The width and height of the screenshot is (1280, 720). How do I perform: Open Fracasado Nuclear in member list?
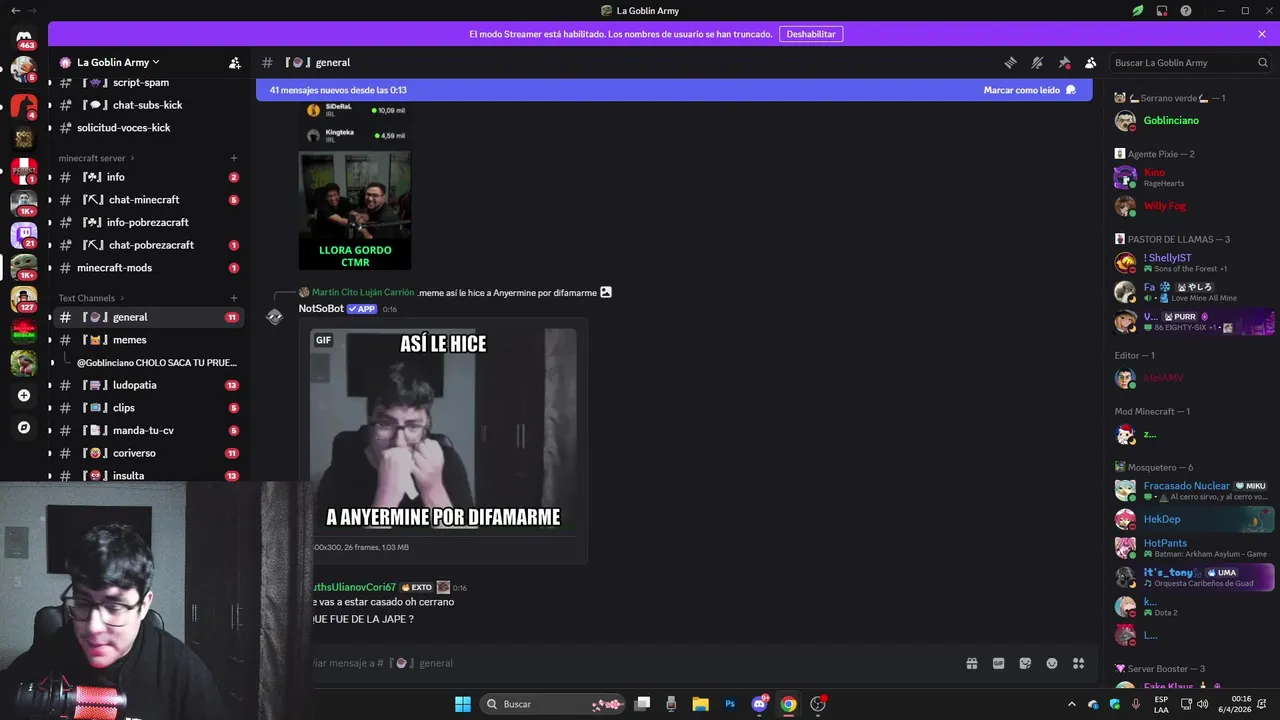1194,490
